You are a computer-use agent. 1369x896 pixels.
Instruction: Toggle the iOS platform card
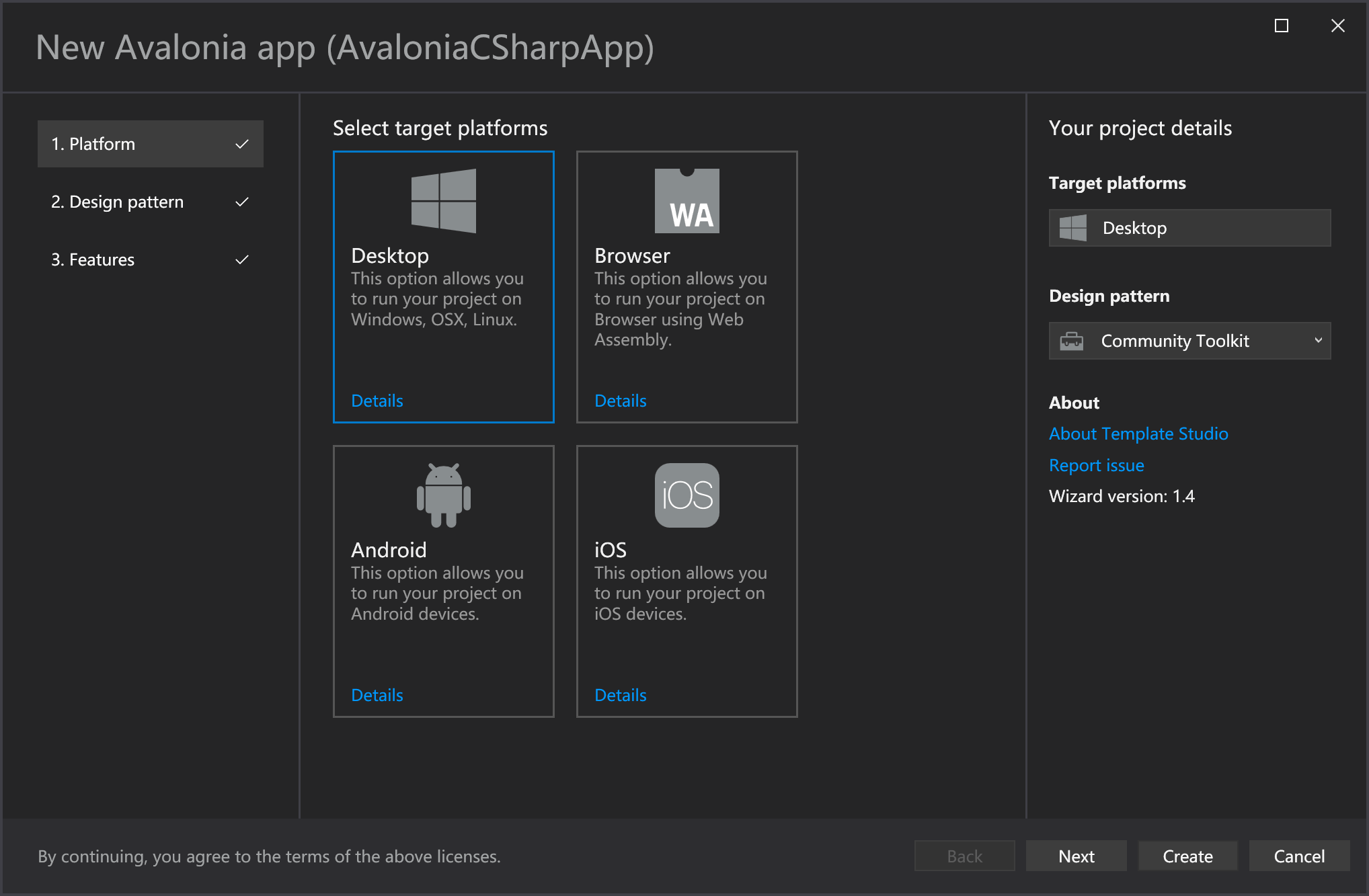[x=687, y=581]
